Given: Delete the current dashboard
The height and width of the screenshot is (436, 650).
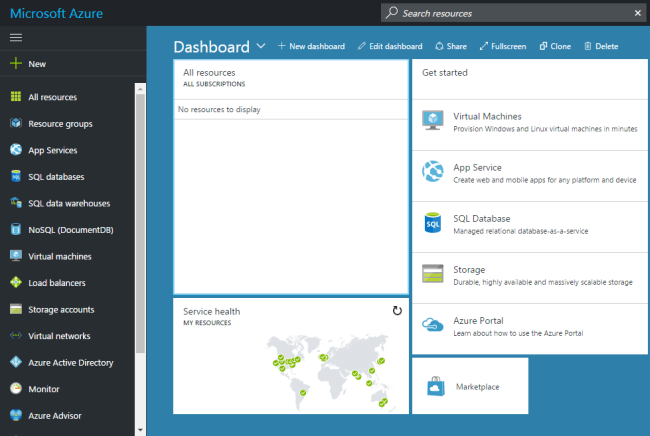Looking at the screenshot, I should (601, 46).
